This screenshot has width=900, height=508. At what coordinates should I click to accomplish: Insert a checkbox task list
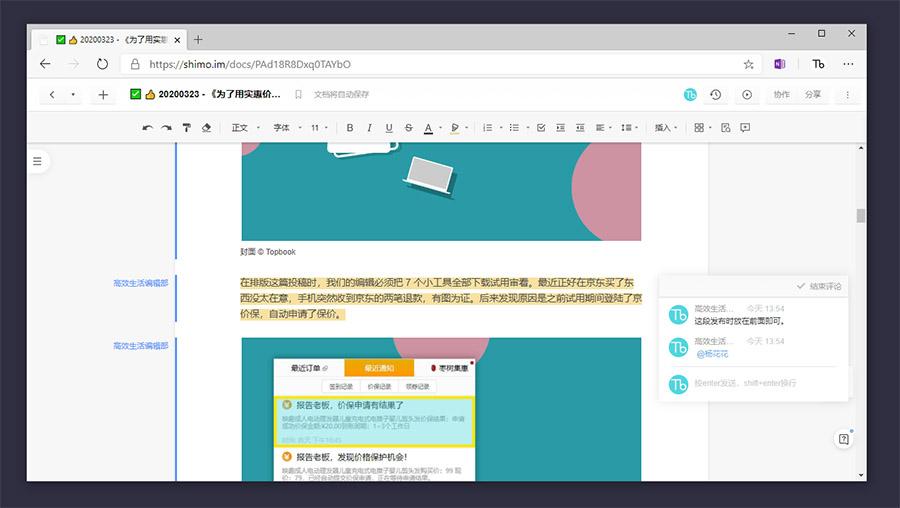click(x=541, y=128)
